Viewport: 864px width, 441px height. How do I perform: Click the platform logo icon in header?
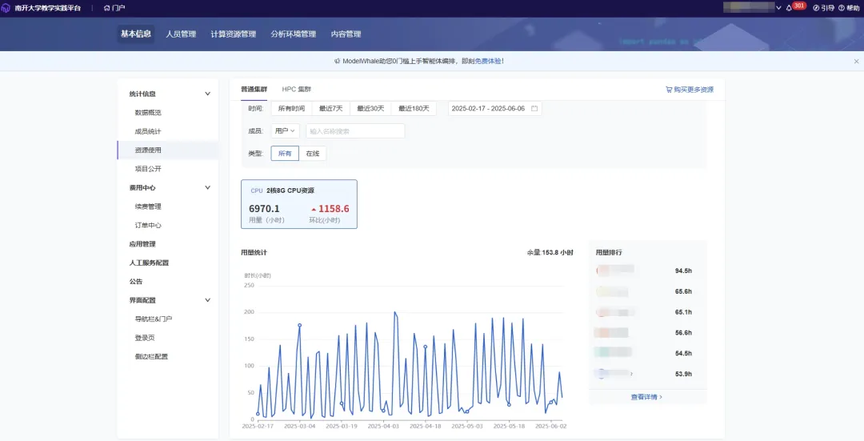pos(6,8)
